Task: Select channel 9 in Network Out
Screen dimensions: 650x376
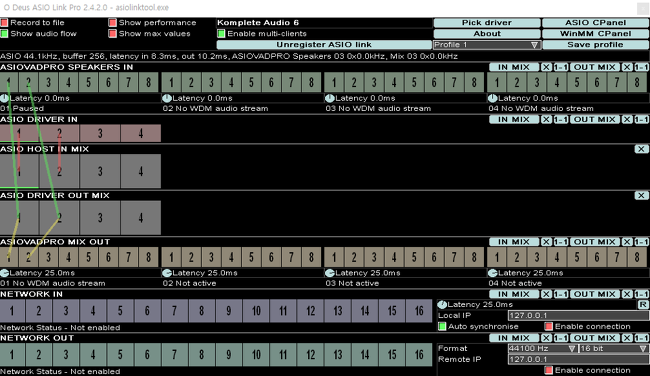Action: click(228, 354)
